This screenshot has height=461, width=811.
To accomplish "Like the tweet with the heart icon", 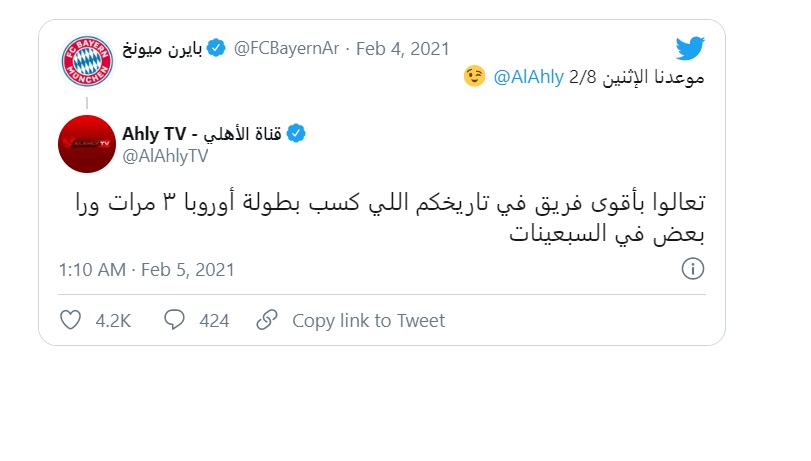I will coord(70,320).
